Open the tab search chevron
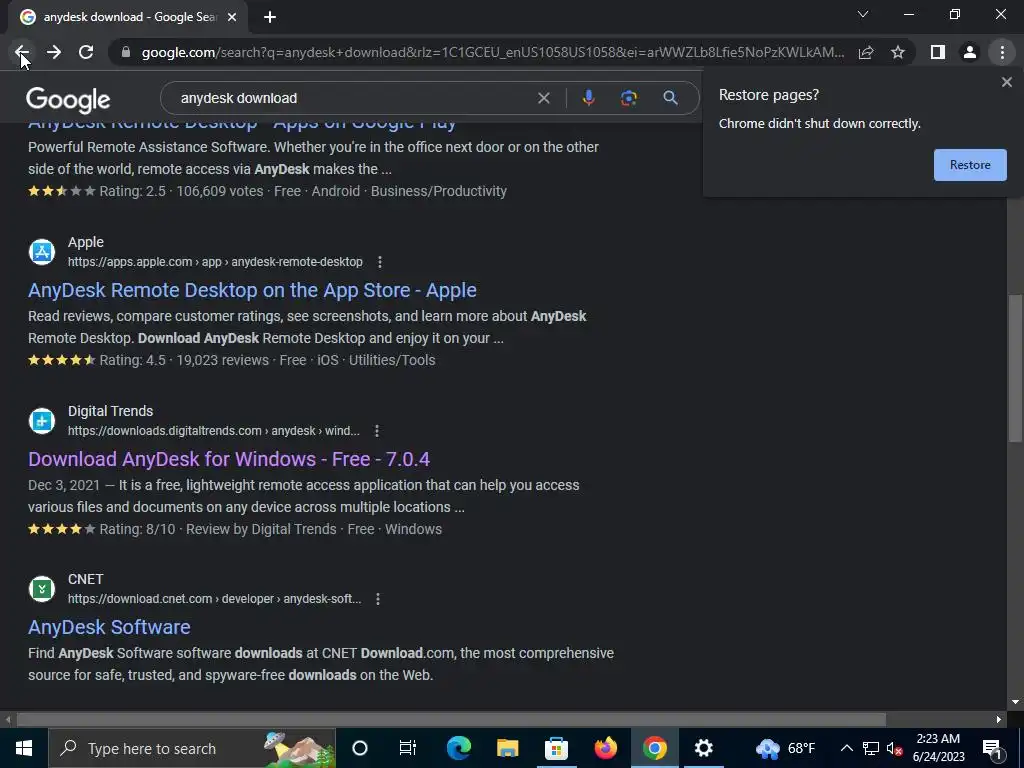The width and height of the screenshot is (1024, 768). point(863,14)
